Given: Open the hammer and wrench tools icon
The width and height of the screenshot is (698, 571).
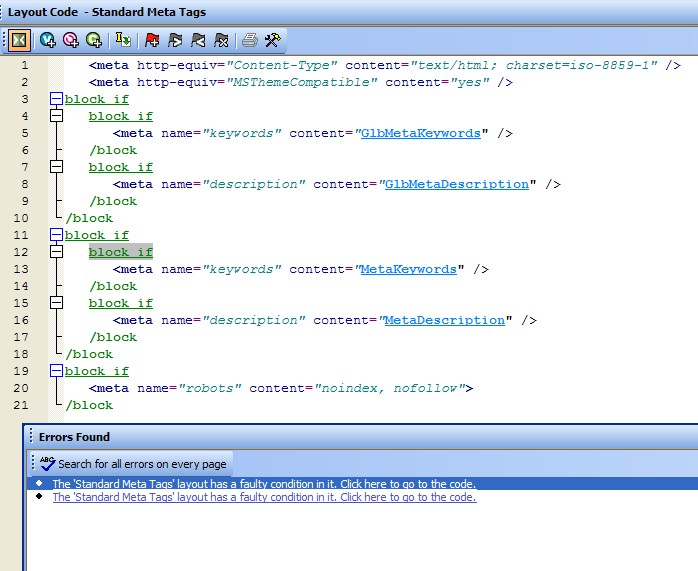Looking at the screenshot, I should click(272, 40).
